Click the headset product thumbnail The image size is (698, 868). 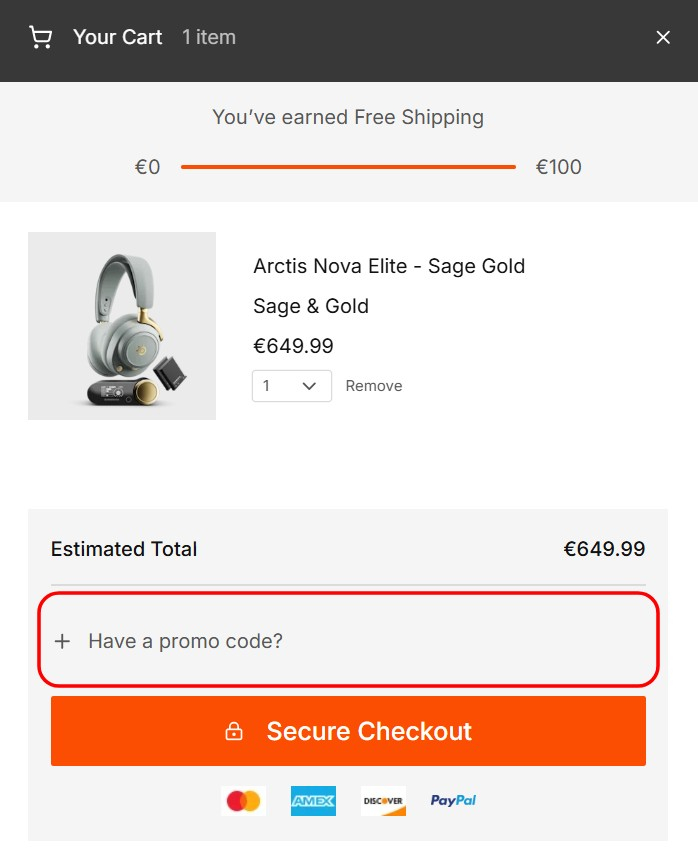(x=121, y=326)
